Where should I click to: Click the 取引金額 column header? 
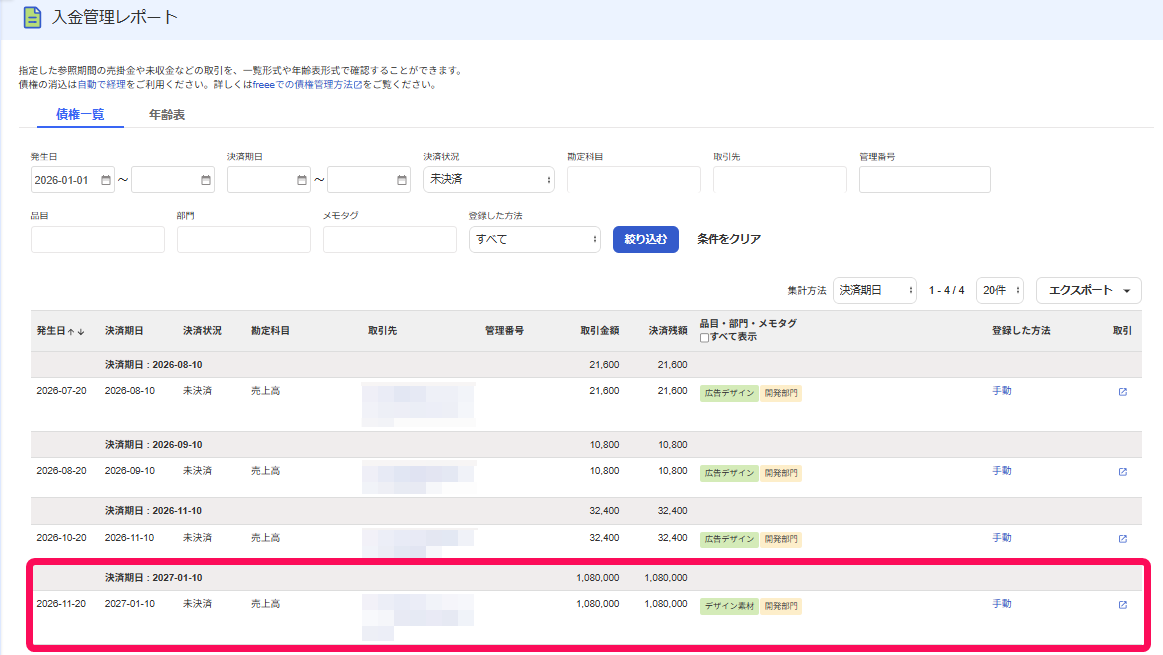[x=599, y=331]
